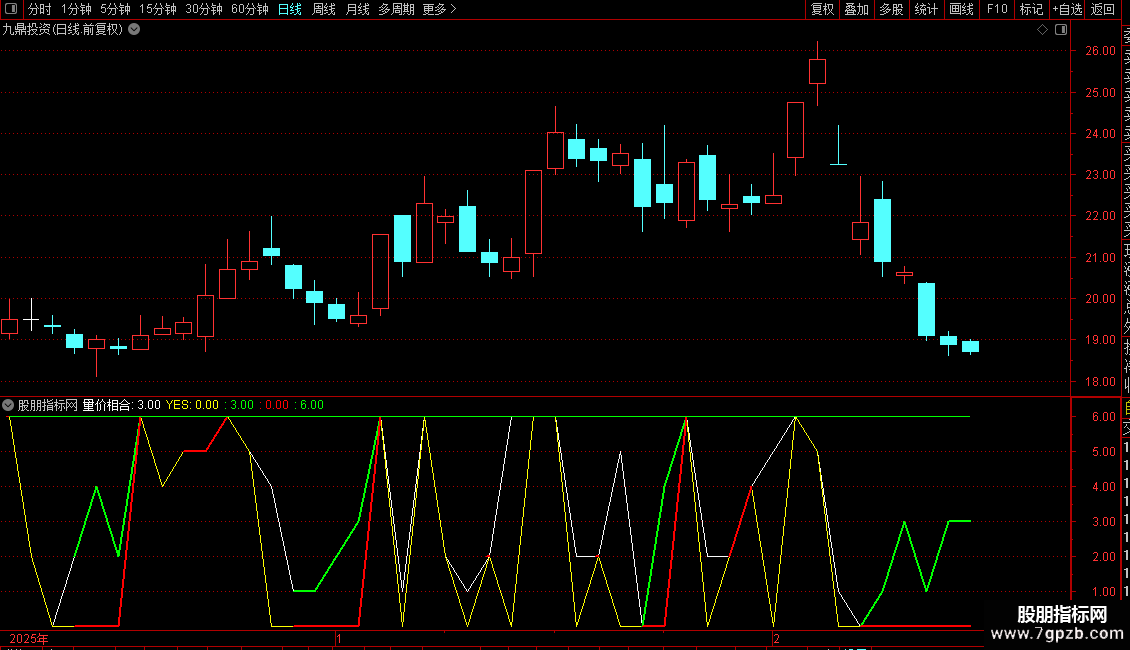Click the green 3.00 indicator value

[242, 405]
